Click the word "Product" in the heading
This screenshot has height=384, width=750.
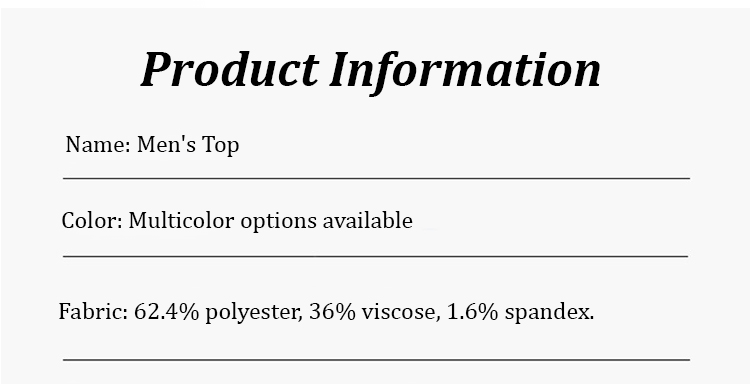230,69
